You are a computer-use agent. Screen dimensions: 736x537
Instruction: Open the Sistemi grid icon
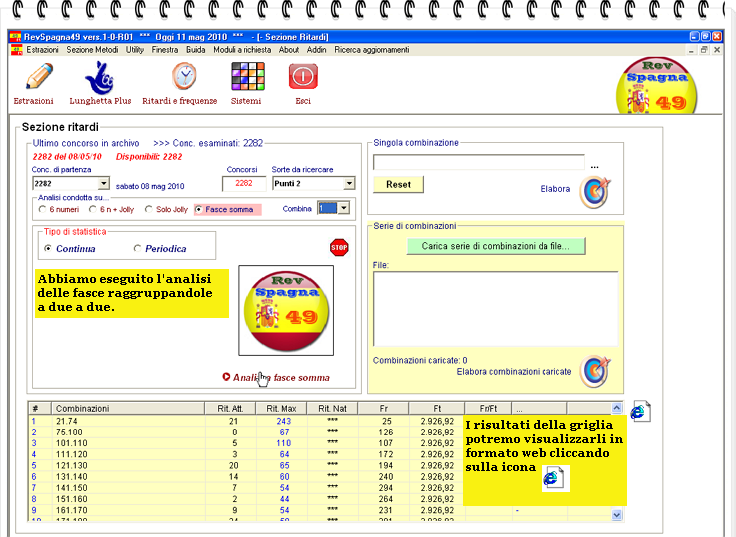coord(247,77)
